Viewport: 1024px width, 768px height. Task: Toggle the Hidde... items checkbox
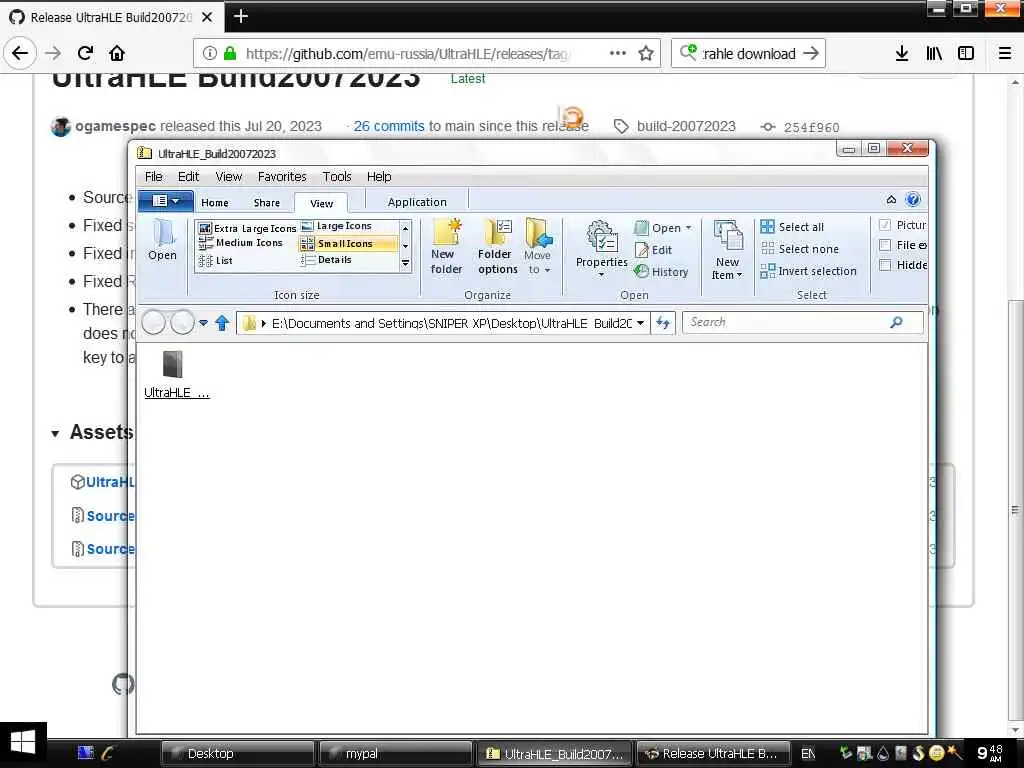[885, 264]
